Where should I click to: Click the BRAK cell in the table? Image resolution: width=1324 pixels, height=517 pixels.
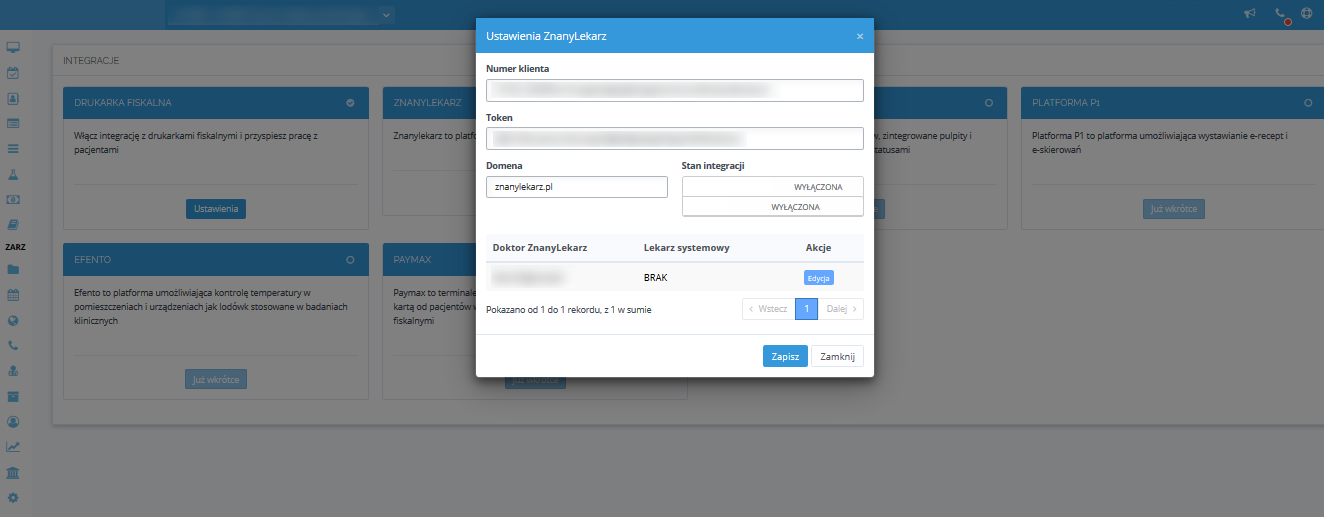tap(655, 277)
